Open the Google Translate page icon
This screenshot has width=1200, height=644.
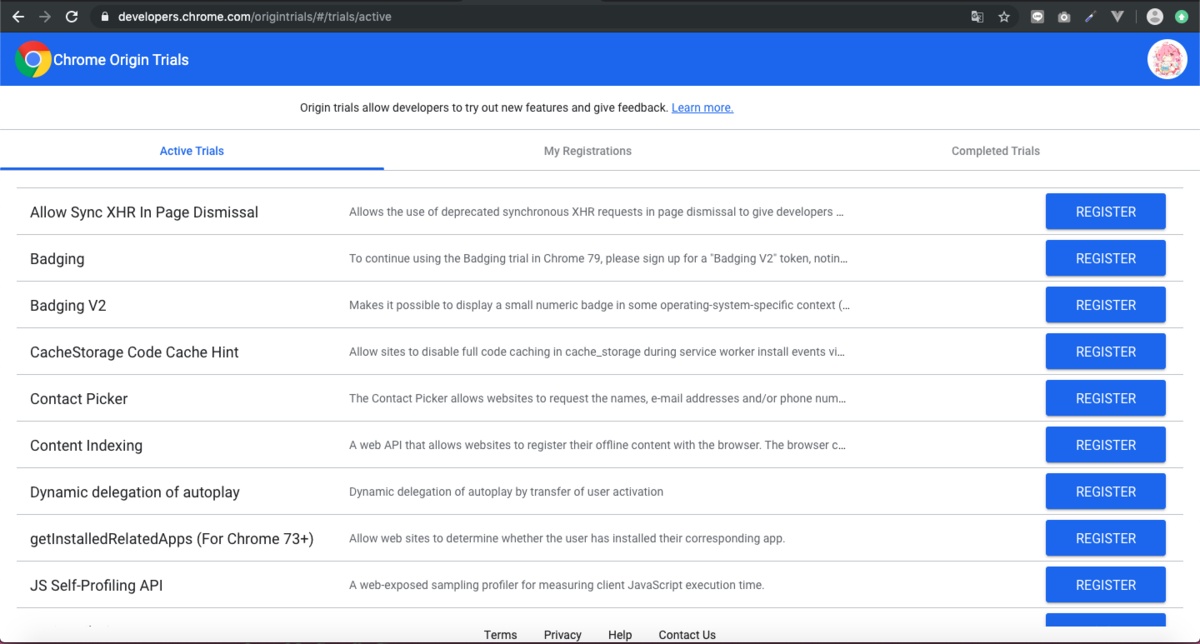[977, 17]
